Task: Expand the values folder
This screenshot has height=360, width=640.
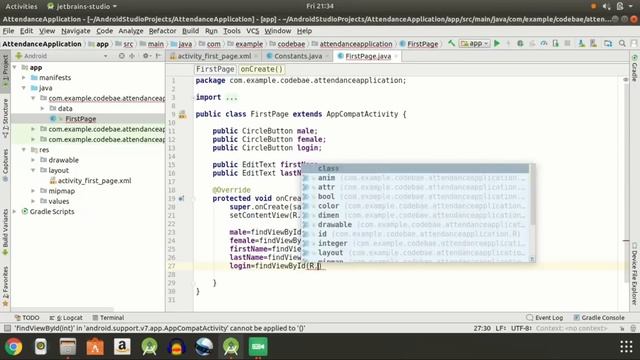Action: point(33,201)
